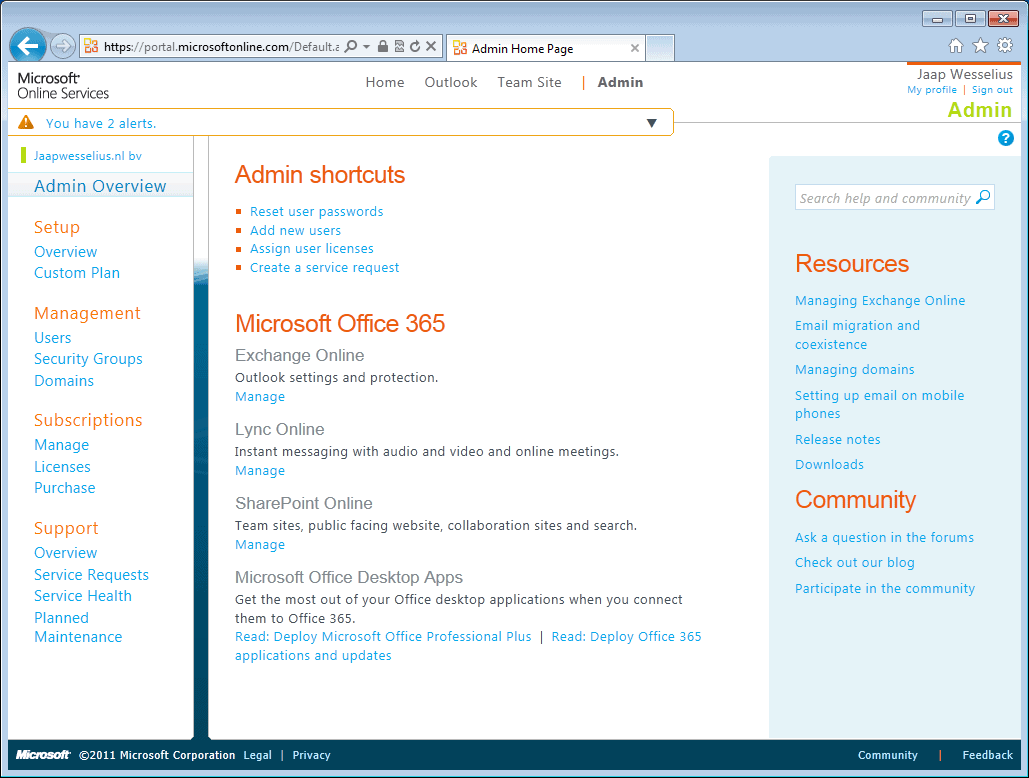Screen dimensions: 1029x778
Task: Click the Reset user passwords shortcut
Action: tap(316, 212)
